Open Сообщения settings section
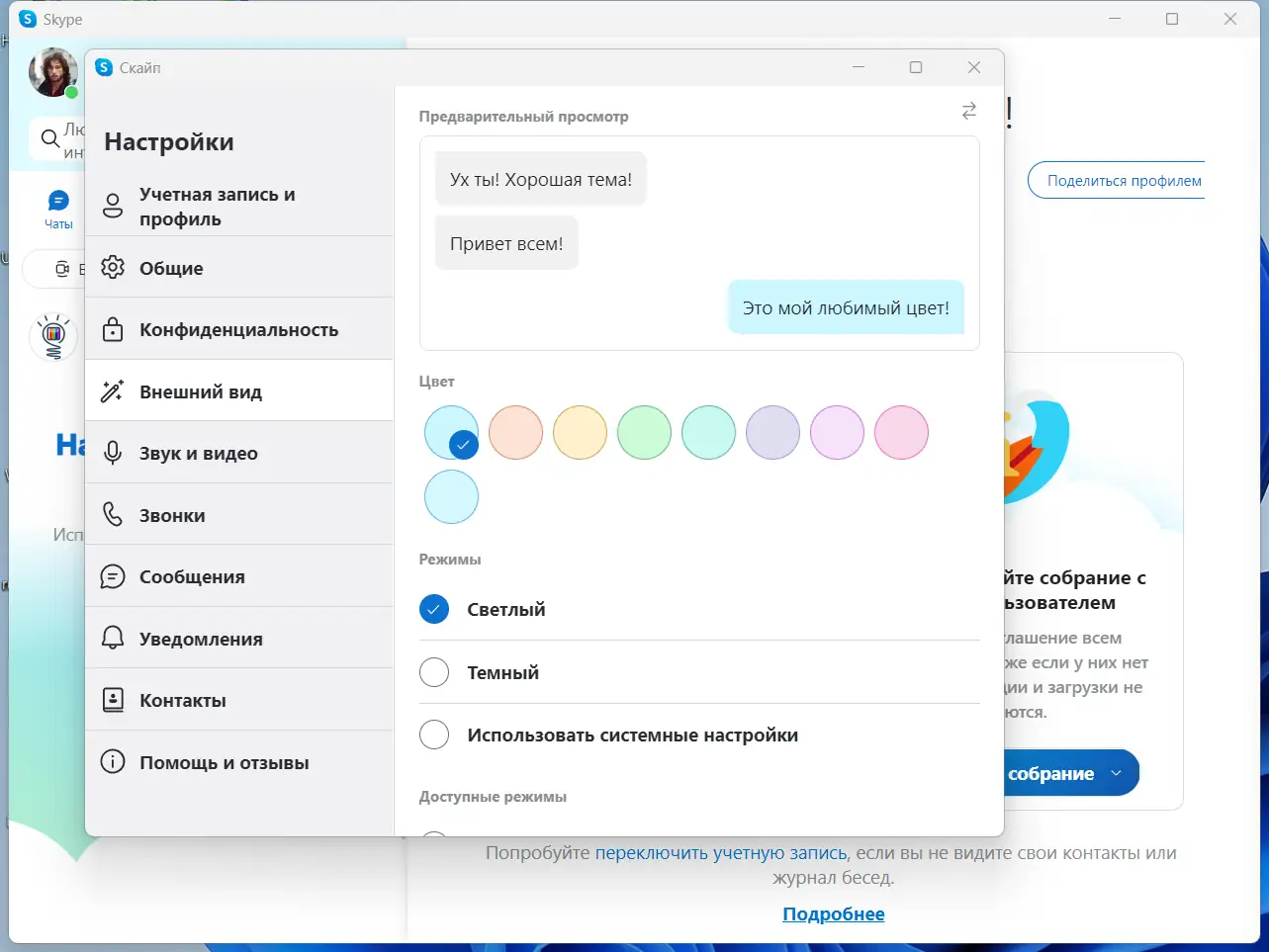 [239, 576]
